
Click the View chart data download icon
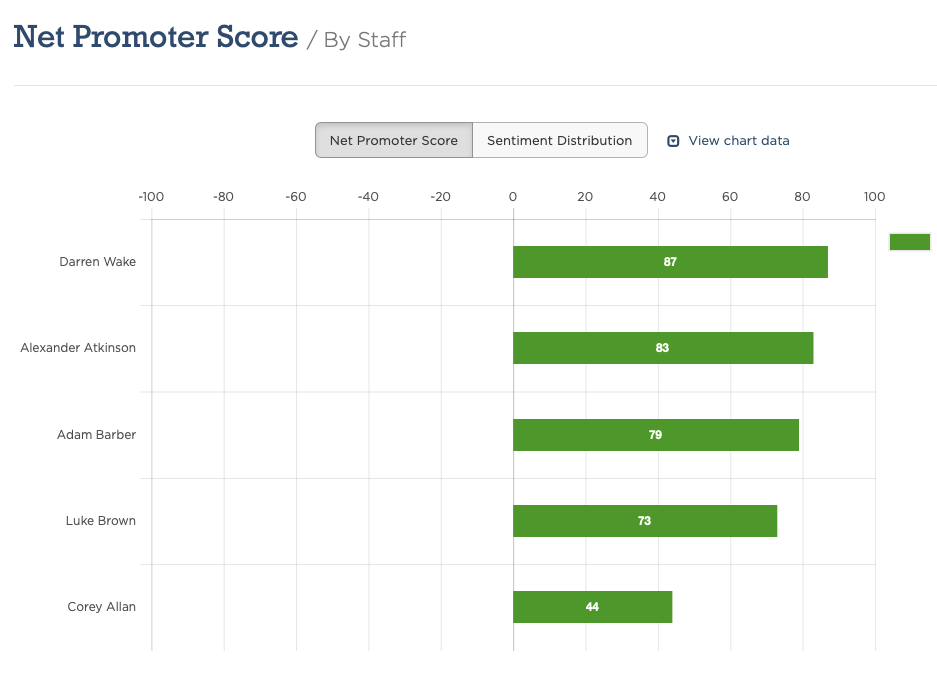(x=673, y=140)
